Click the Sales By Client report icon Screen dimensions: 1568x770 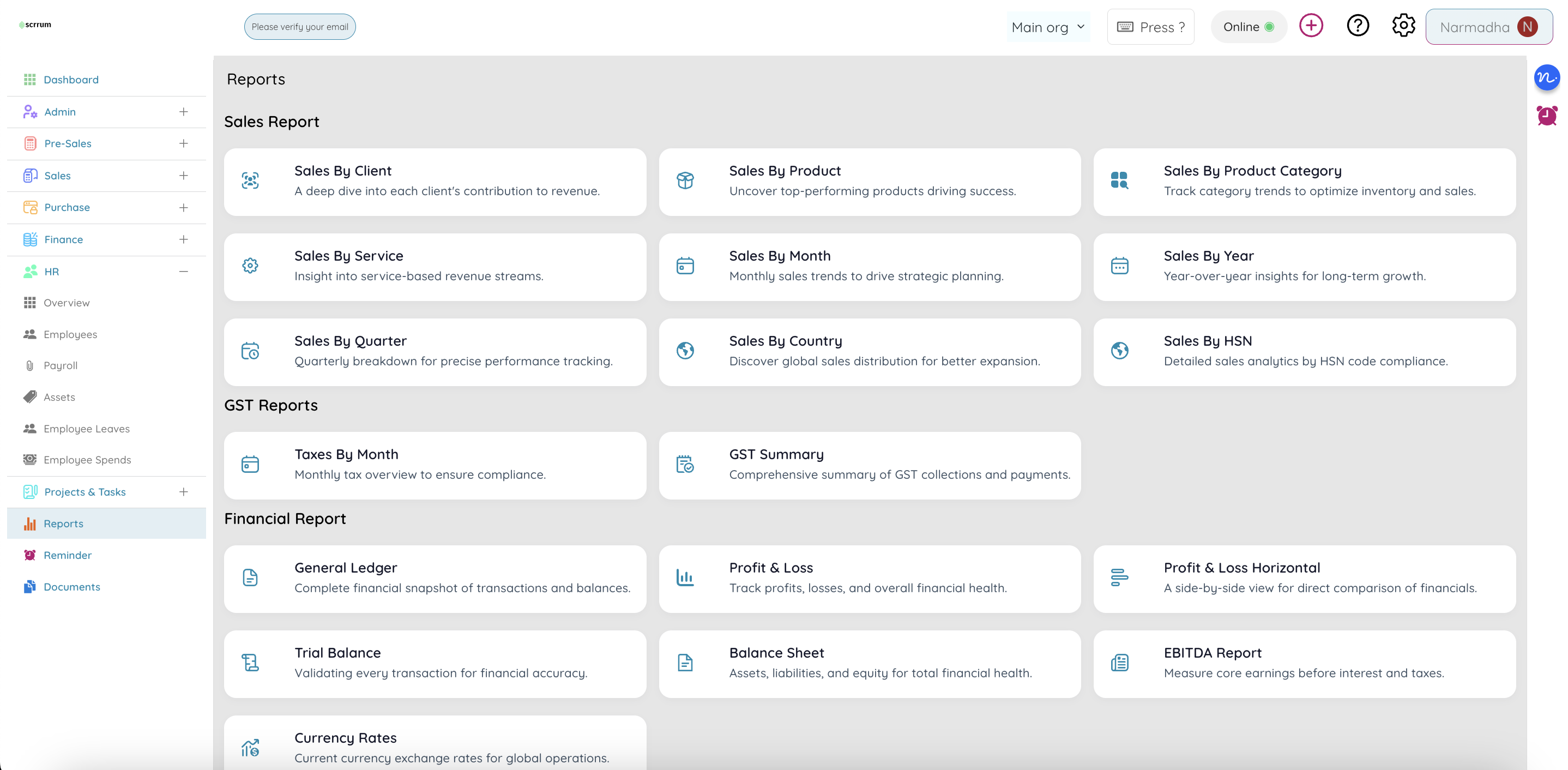250,181
